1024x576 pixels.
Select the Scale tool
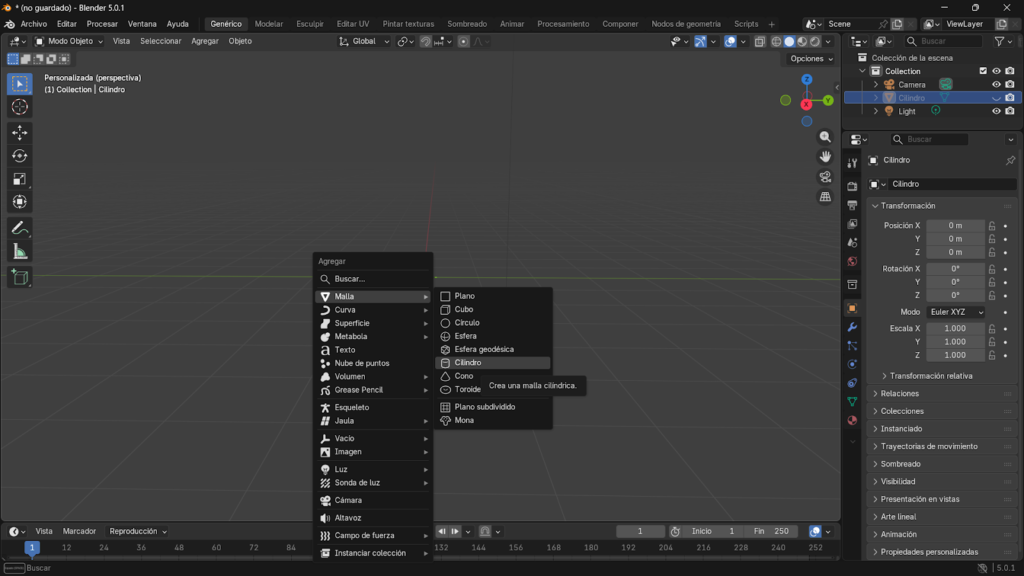pos(20,179)
